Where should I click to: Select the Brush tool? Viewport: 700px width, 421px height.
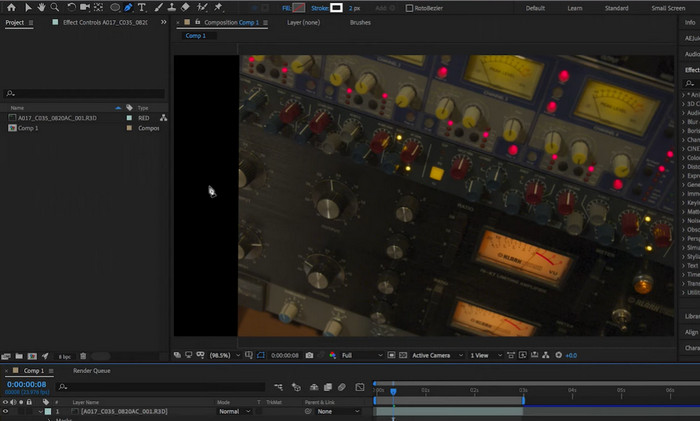tap(158, 7)
